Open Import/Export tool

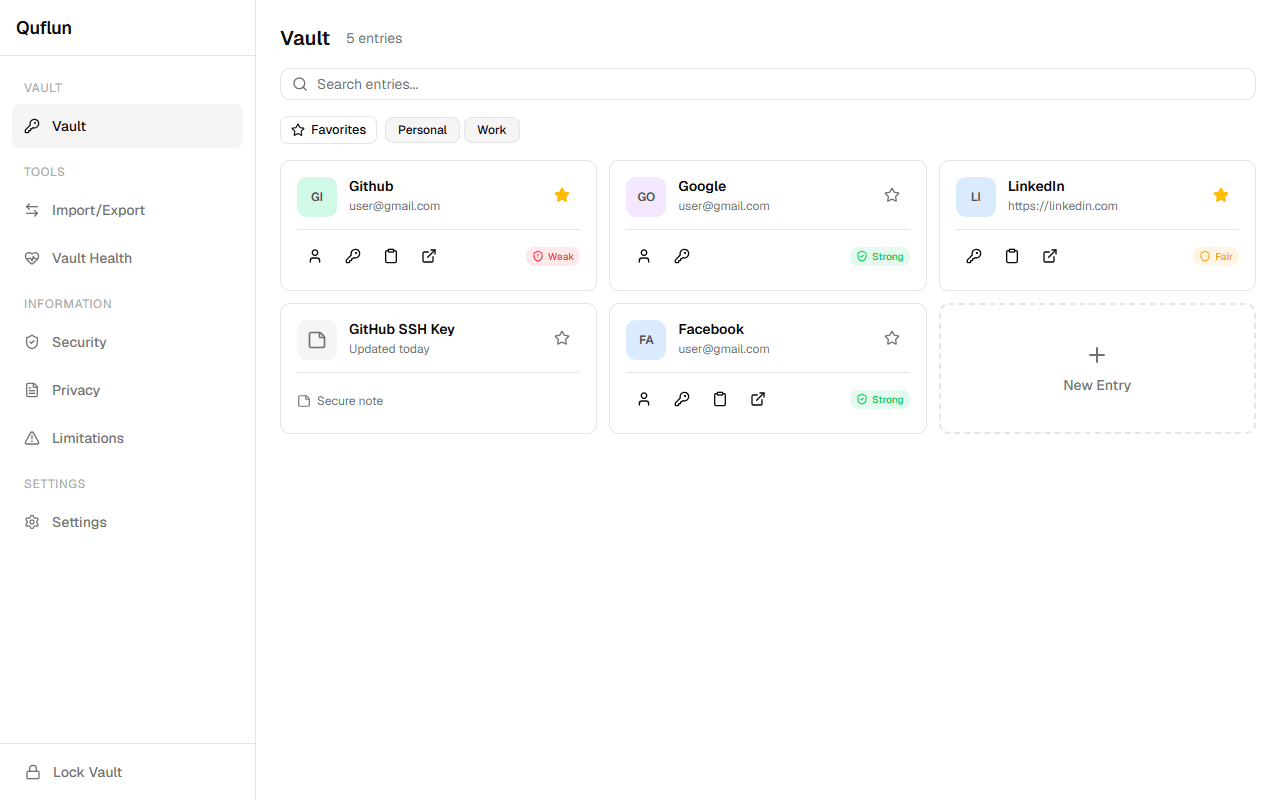[127, 210]
